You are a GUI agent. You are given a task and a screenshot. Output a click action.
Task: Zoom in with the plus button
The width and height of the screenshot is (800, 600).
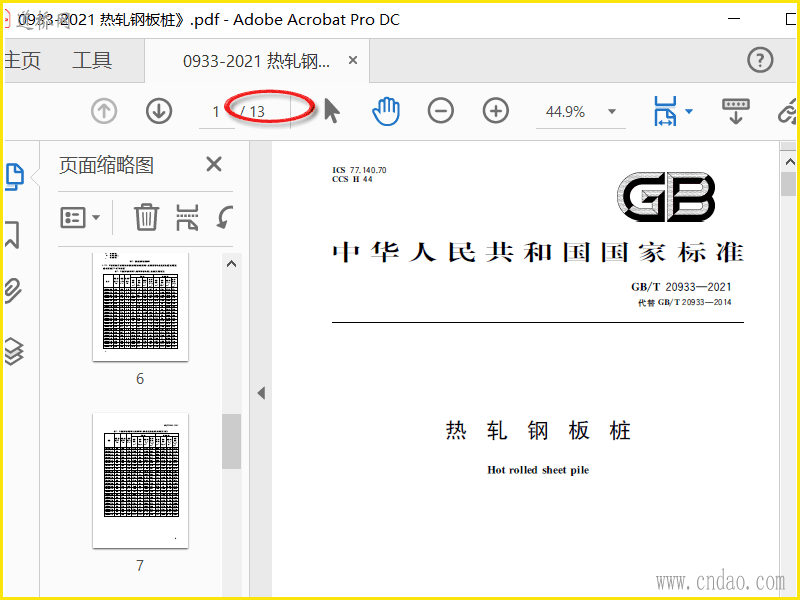496,111
